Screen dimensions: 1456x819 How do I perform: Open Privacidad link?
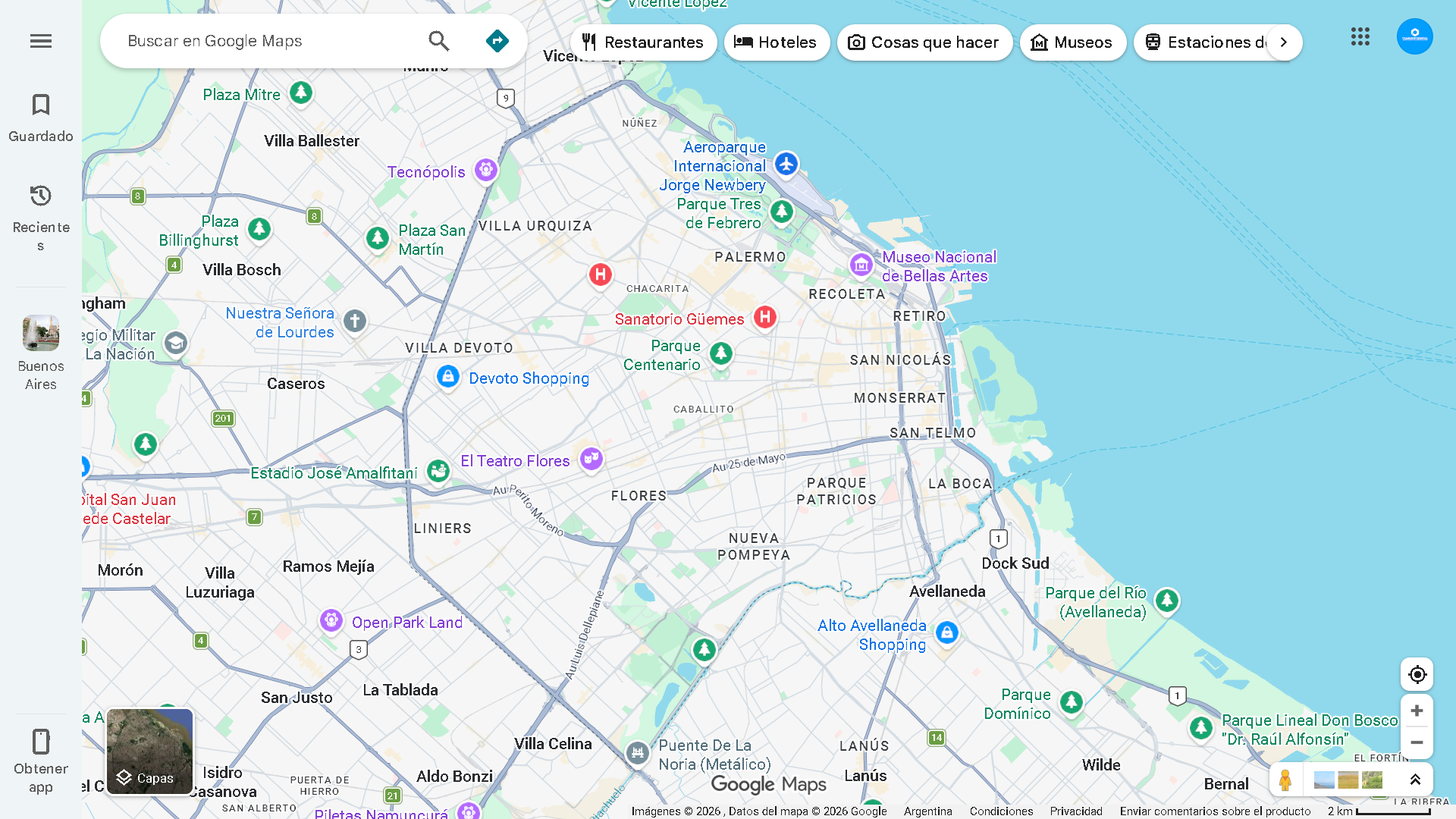pos(1076,811)
